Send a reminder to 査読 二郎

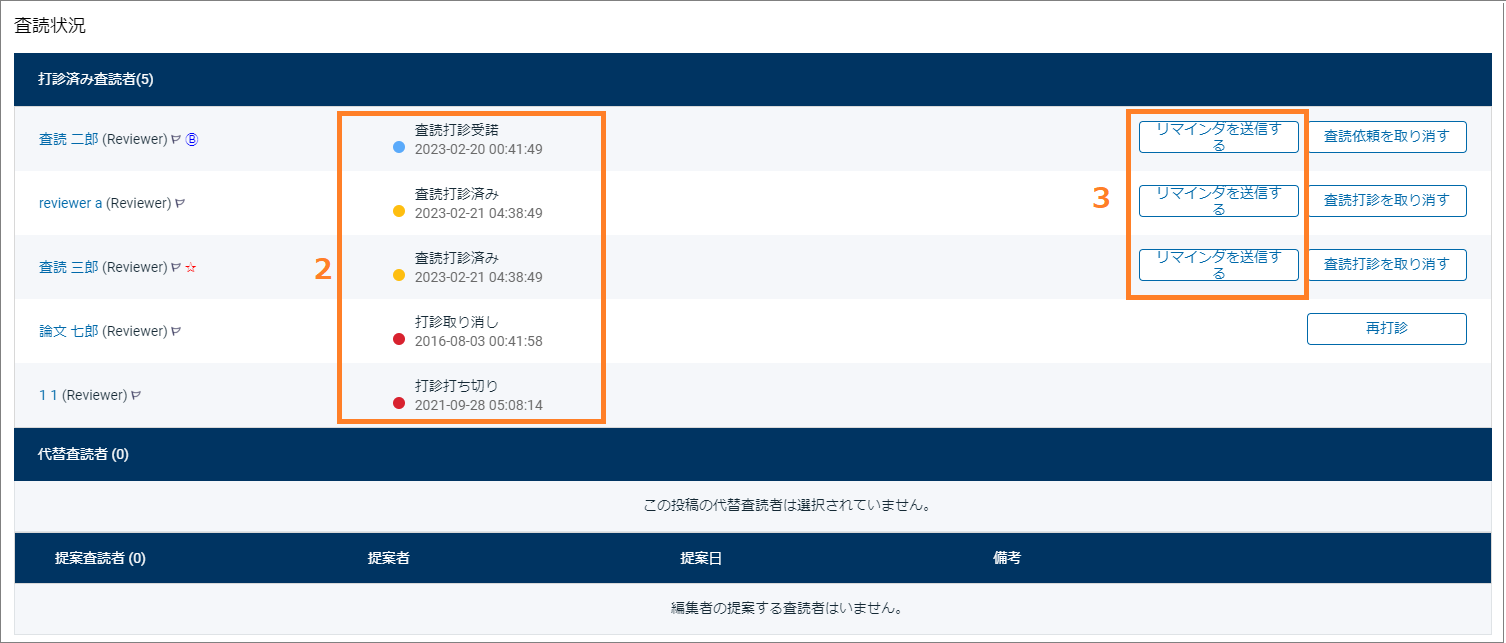1218,136
